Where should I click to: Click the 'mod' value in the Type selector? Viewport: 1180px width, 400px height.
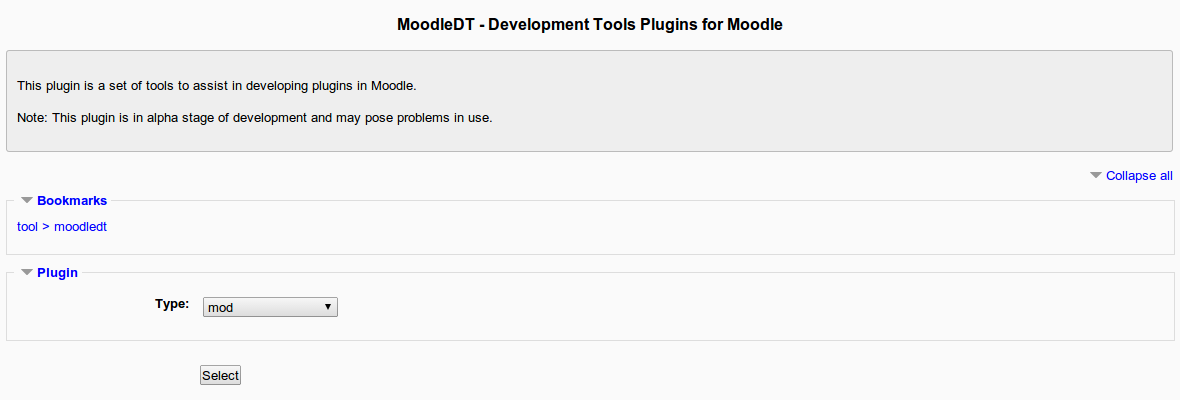click(x=220, y=308)
